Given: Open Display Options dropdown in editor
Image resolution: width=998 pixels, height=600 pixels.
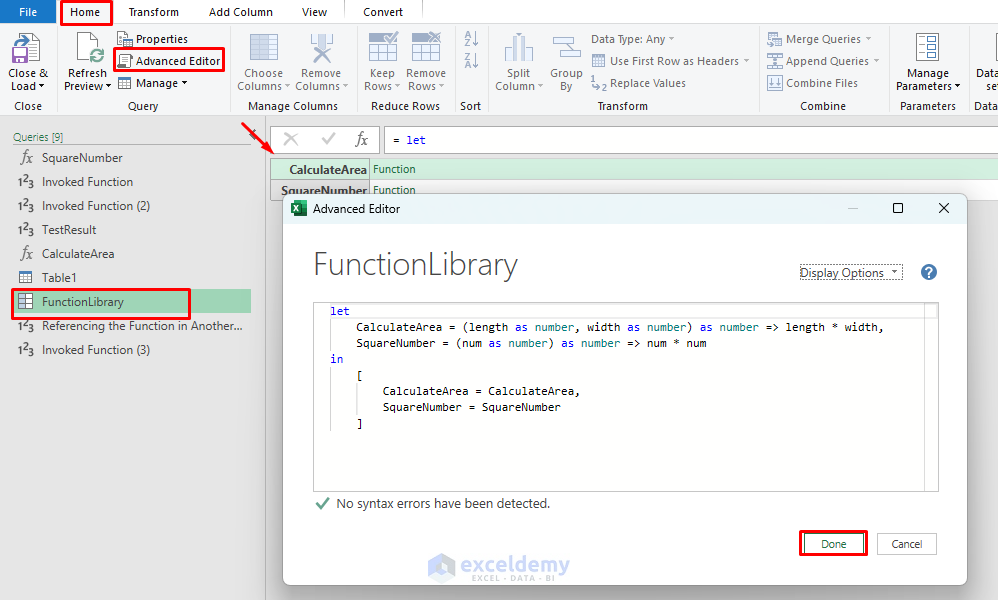Looking at the screenshot, I should (850, 272).
